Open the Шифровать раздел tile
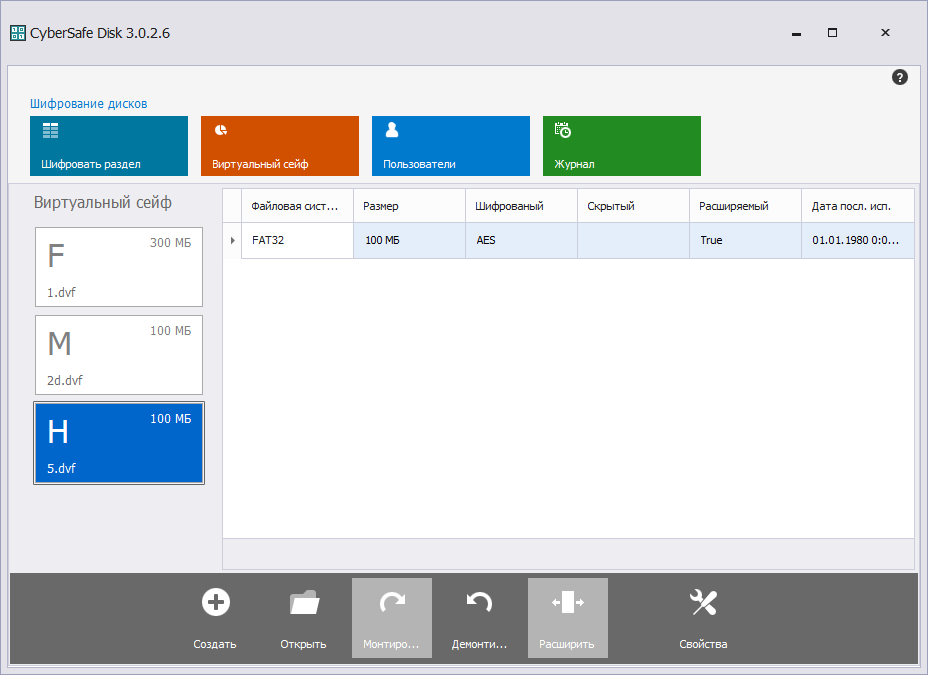 (109, 146)
